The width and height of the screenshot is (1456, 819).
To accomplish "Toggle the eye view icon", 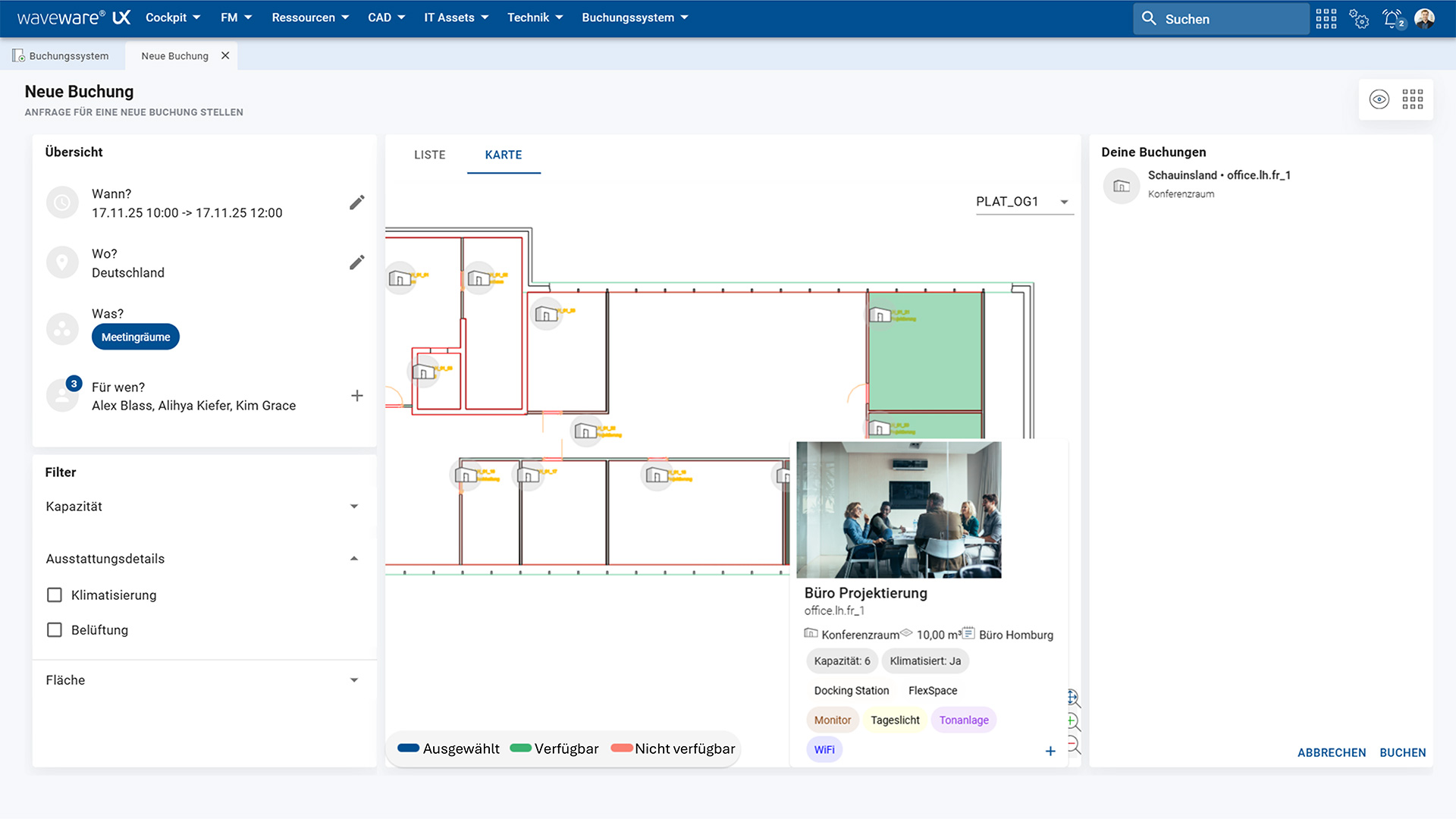I will point(1379,99).
